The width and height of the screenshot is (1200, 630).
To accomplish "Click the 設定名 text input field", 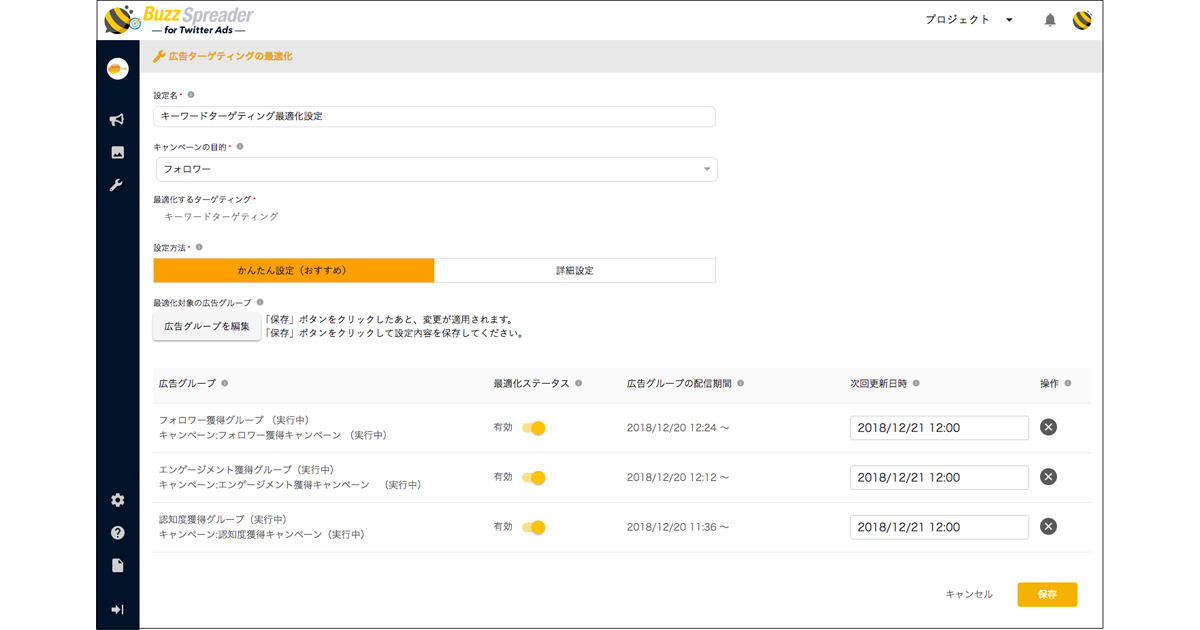I will [434, 116].
